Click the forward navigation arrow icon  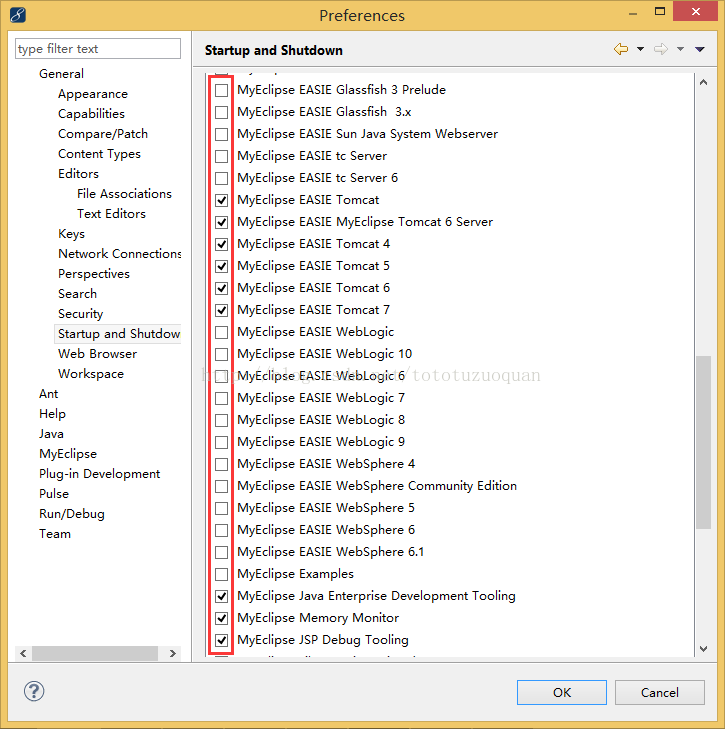(660, 49)
